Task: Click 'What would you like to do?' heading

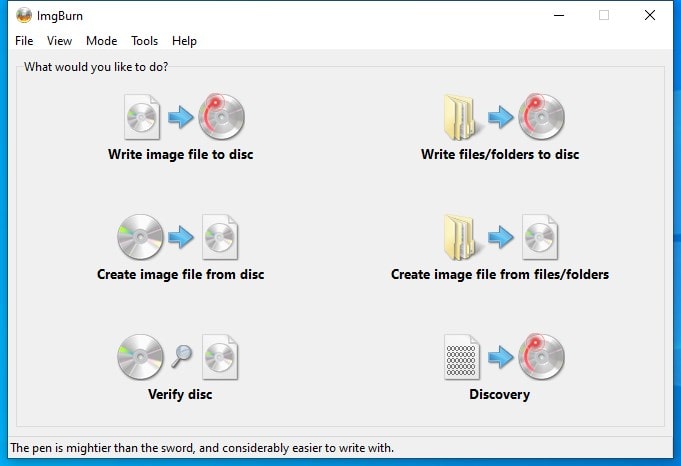Action: [x=96, y=67]
